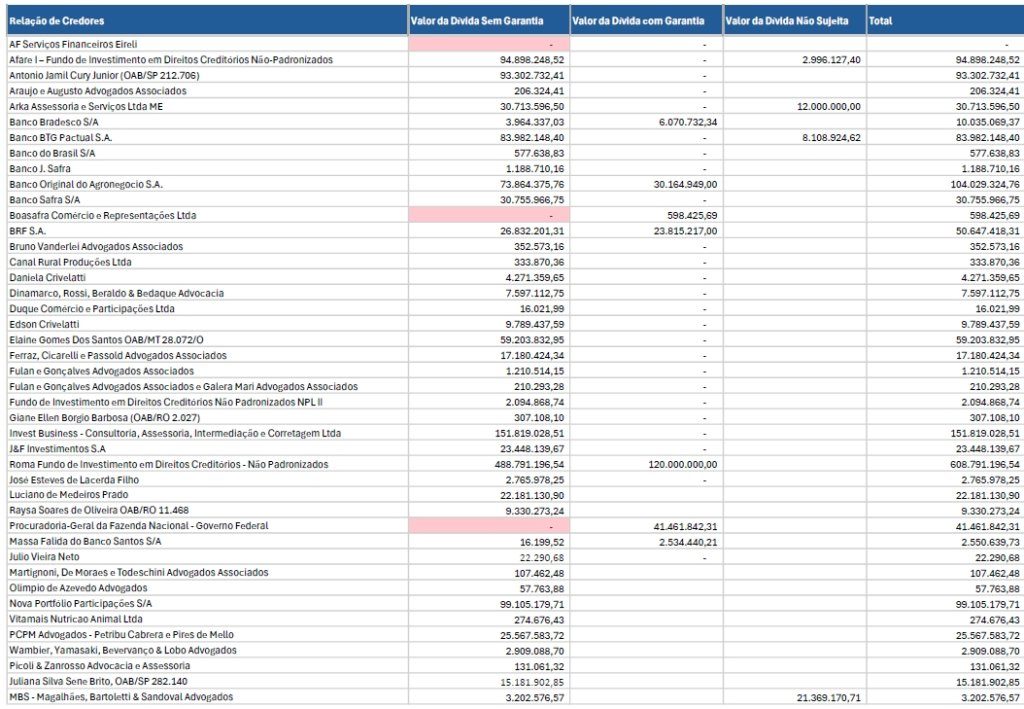Viewport: 1024px width, 709px height.
Task: Select the 2.996.127,40 value in Afare I row
Action: click(831, 60)
